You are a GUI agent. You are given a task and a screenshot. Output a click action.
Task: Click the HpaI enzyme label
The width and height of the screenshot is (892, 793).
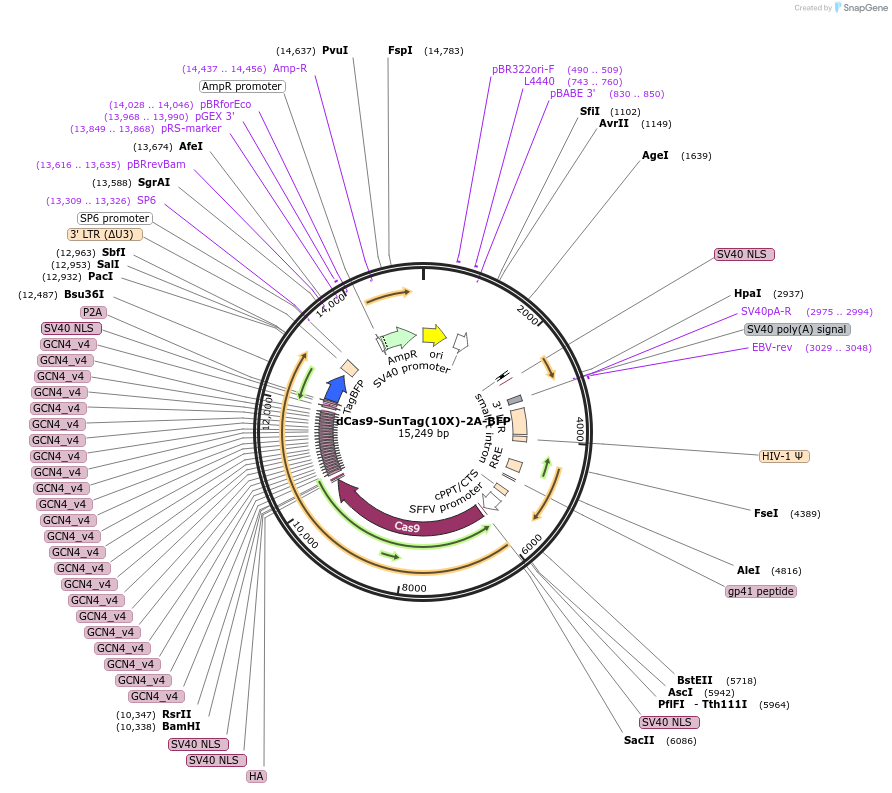(747, 294)
